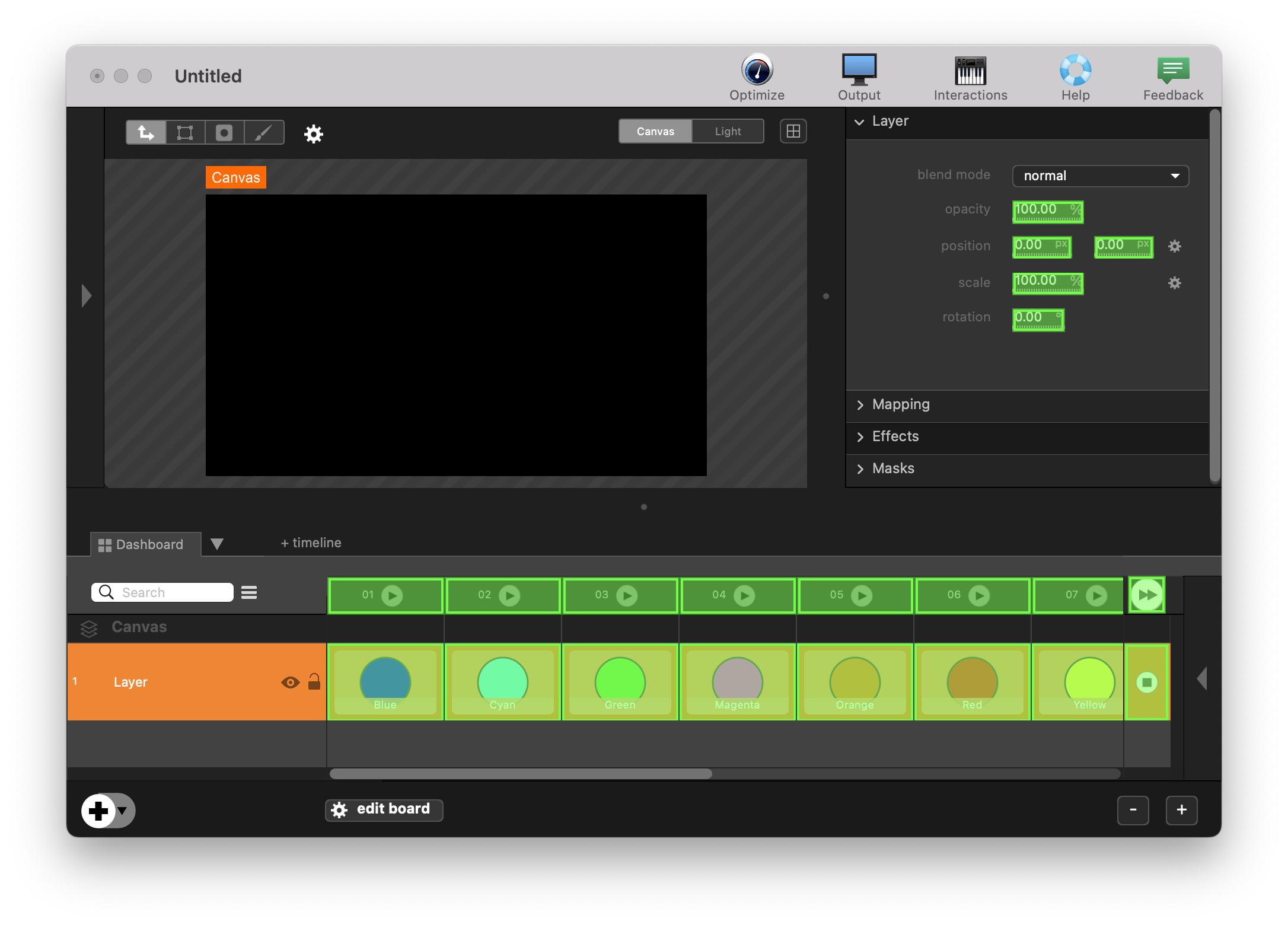Hide the Layer using the eye icon
The width and height of the screenshot is (1288, 925).
point(290,682)
